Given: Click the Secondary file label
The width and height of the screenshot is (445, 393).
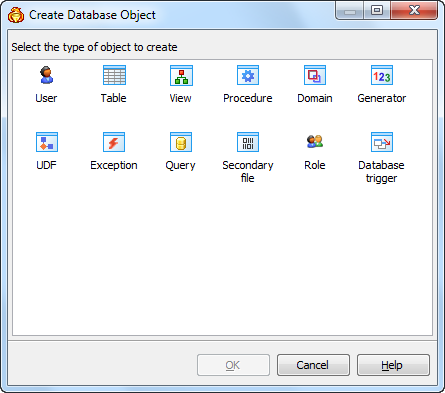Looking at the screenshot, I should pos(248,172).
